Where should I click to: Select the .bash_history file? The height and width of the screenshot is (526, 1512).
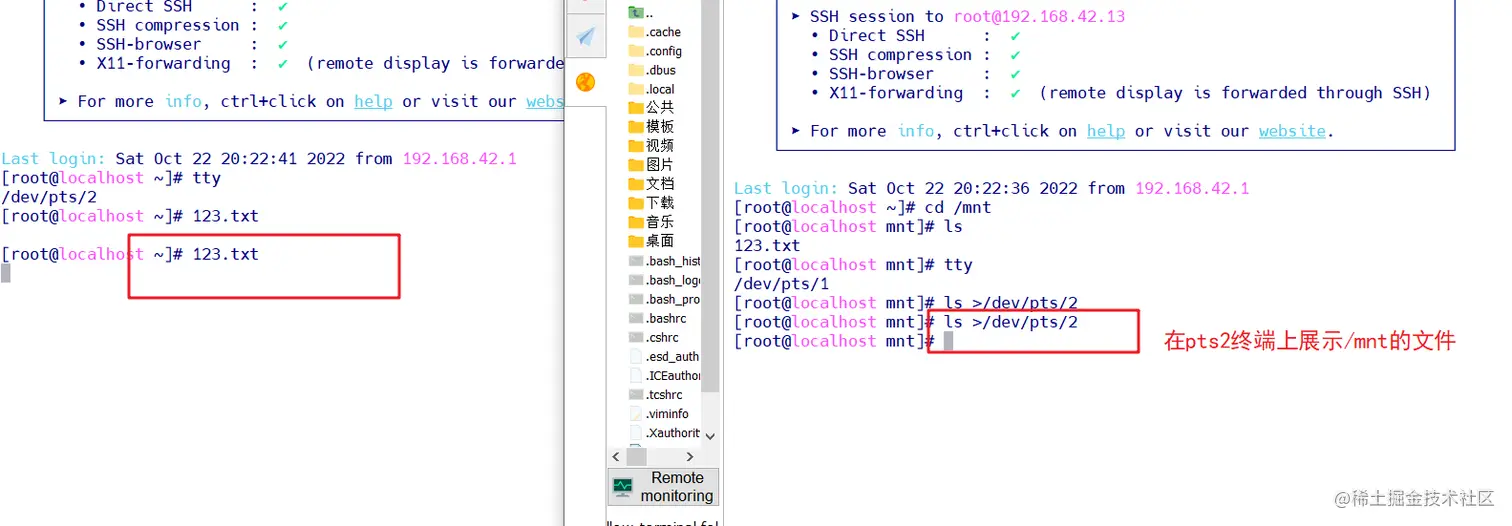(x=665, y=261)
